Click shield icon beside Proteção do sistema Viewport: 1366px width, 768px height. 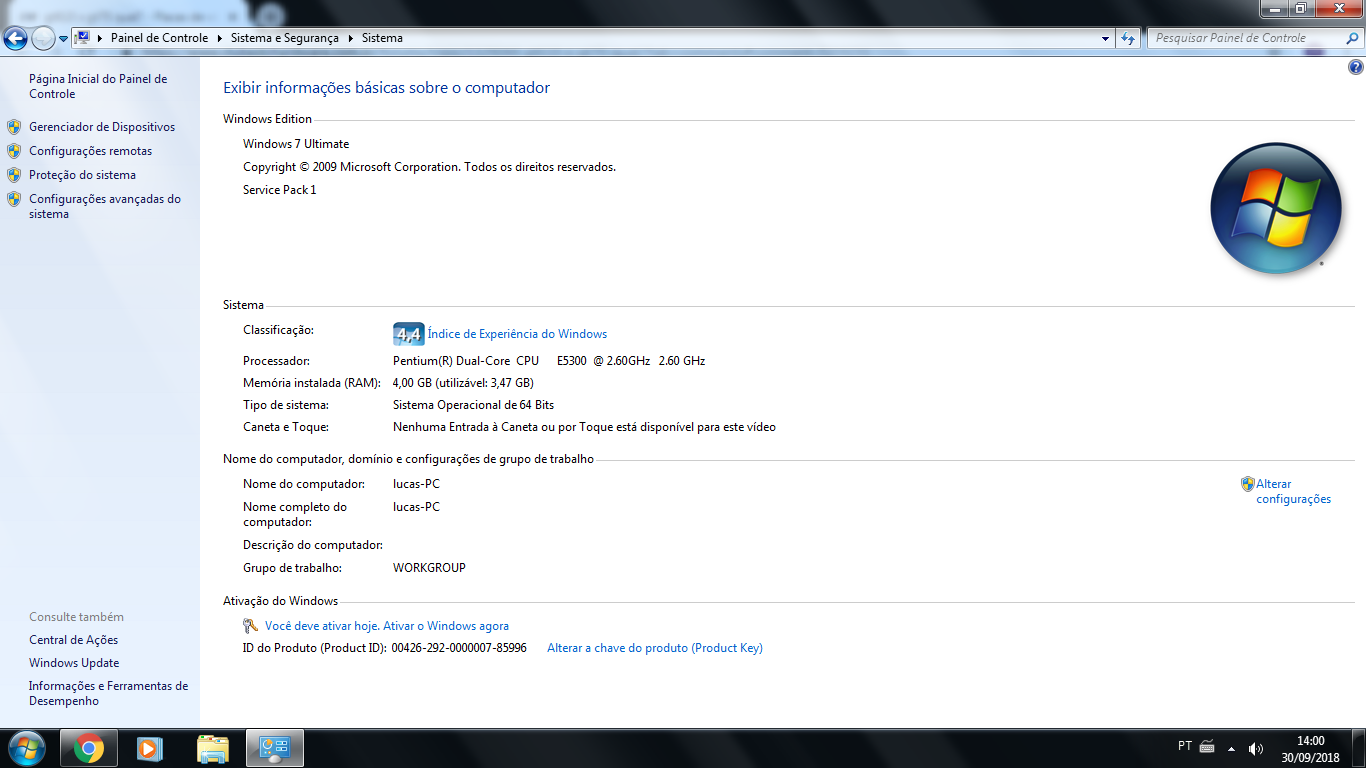pos(14,175)
